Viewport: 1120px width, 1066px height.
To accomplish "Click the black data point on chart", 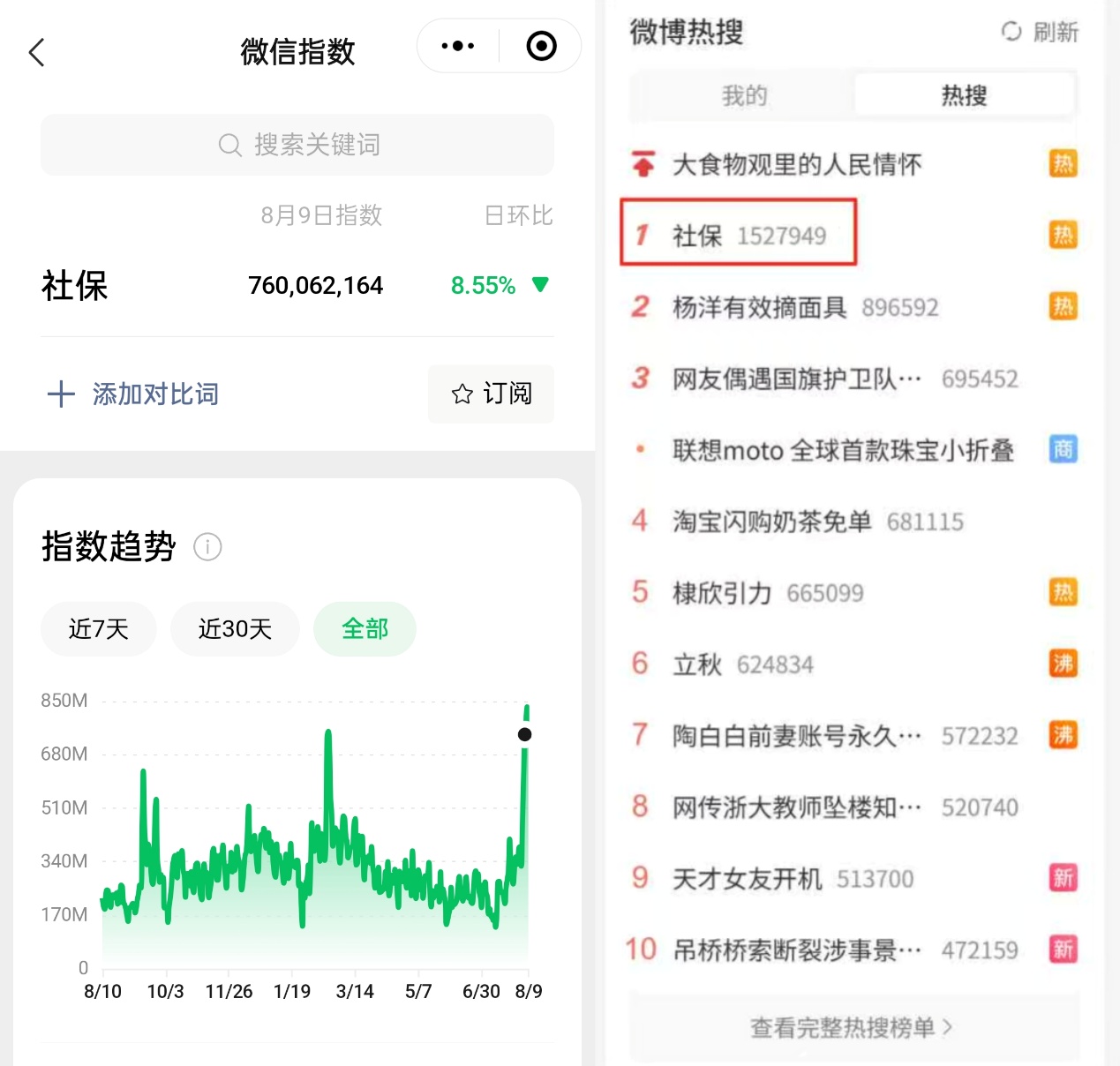I will (525, 734).
